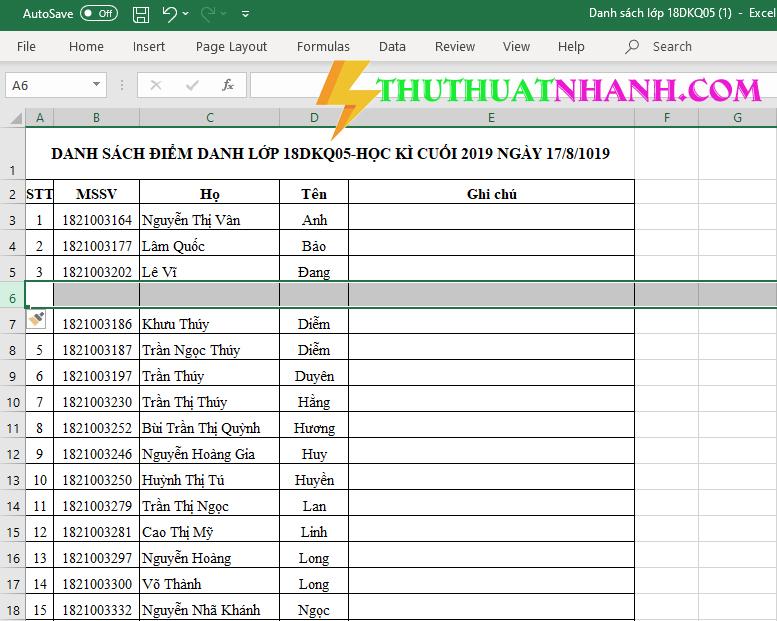
Task: Select column B header
Action: tap(97, 118)
